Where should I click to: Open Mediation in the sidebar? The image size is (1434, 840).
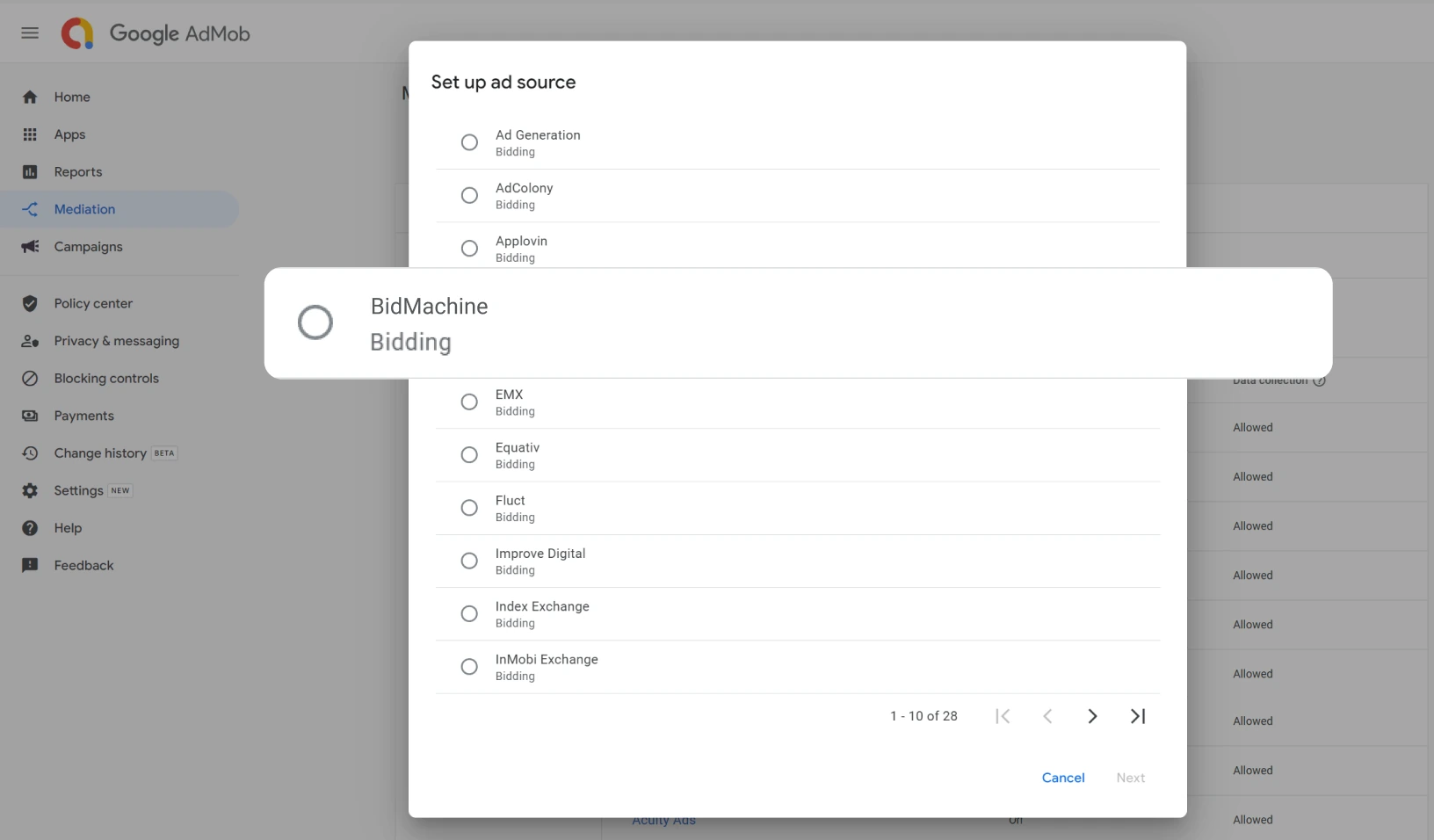[119, 209]
